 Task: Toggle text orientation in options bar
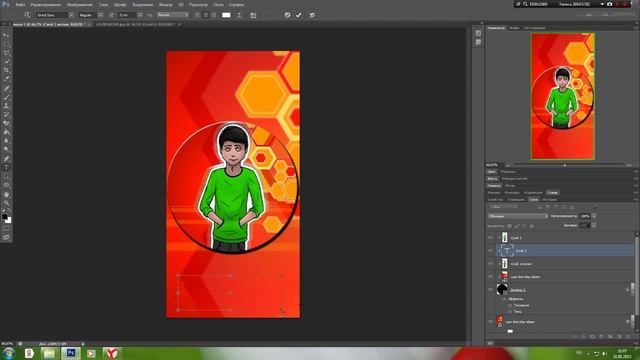point(27,15)
